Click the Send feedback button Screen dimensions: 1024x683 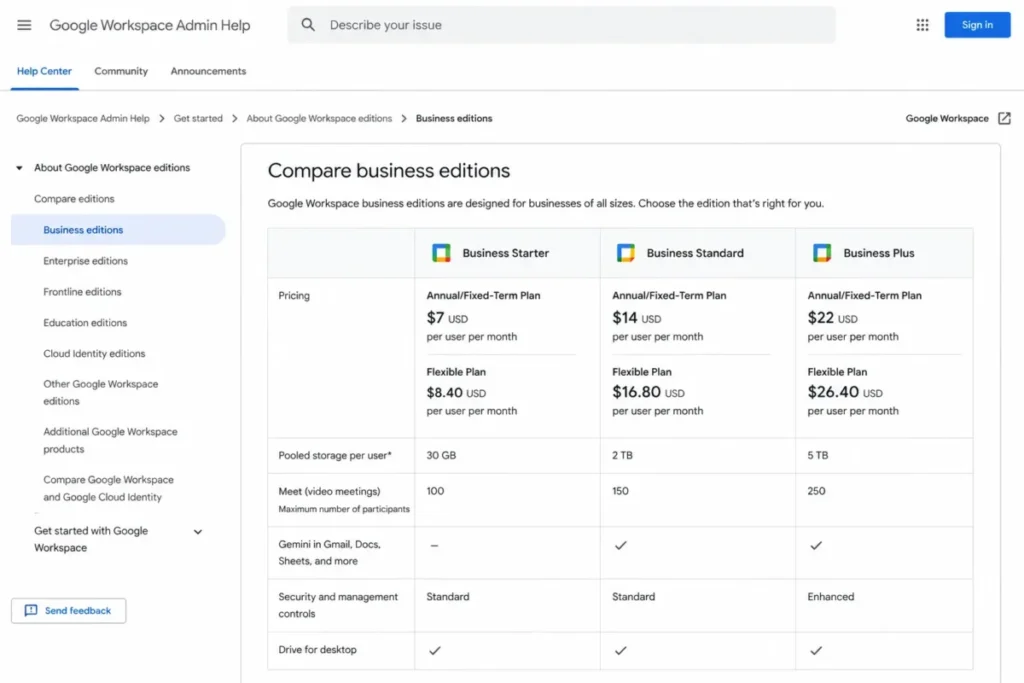69,611
